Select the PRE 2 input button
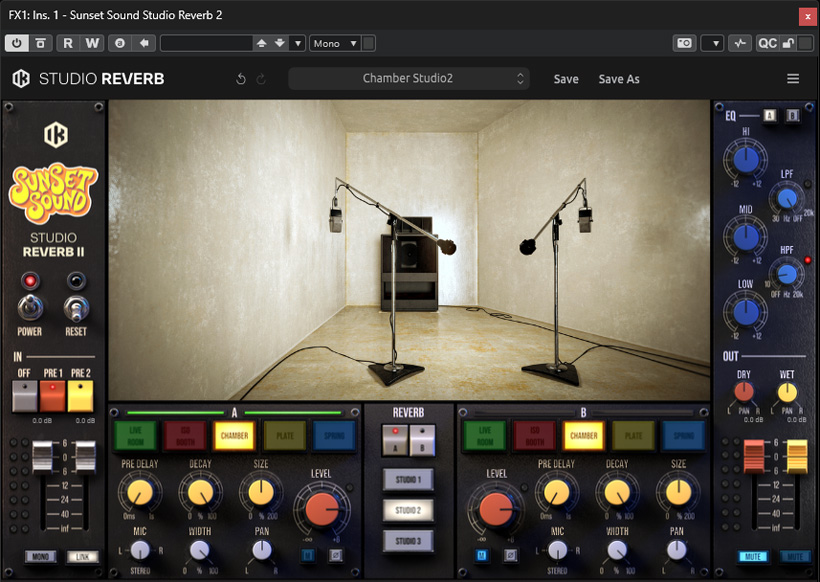This screenshot has width=820, height=582. click(80, 396)
